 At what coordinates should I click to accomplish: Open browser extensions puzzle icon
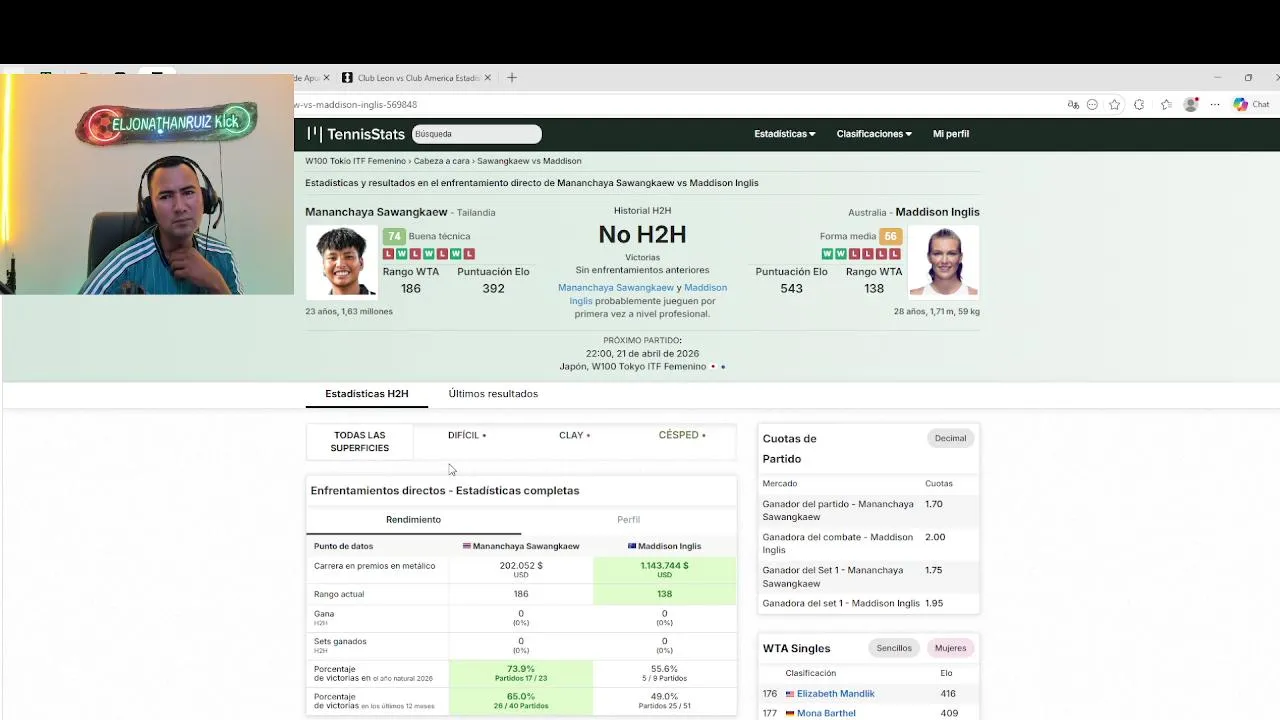(x=1139, y=105)
